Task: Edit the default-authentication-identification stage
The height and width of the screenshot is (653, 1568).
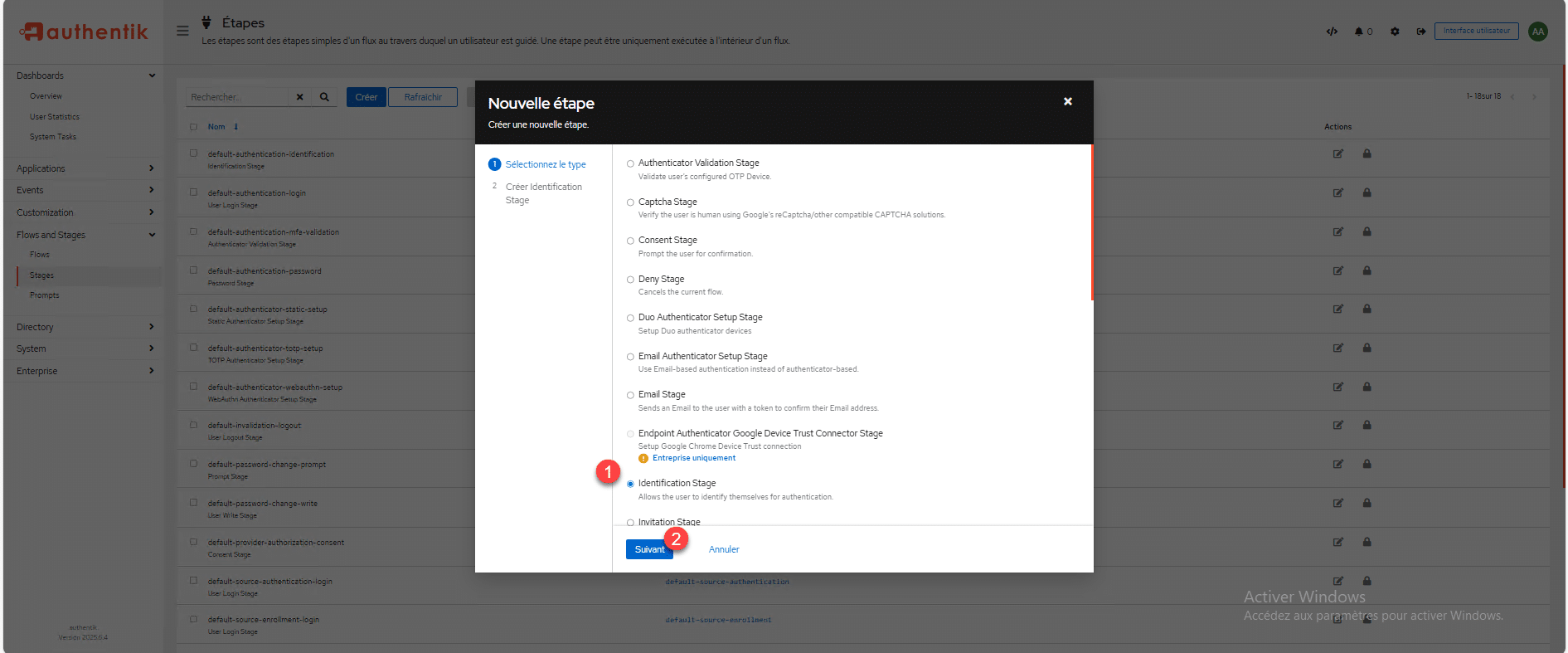Action: (x=1337, y=154)
